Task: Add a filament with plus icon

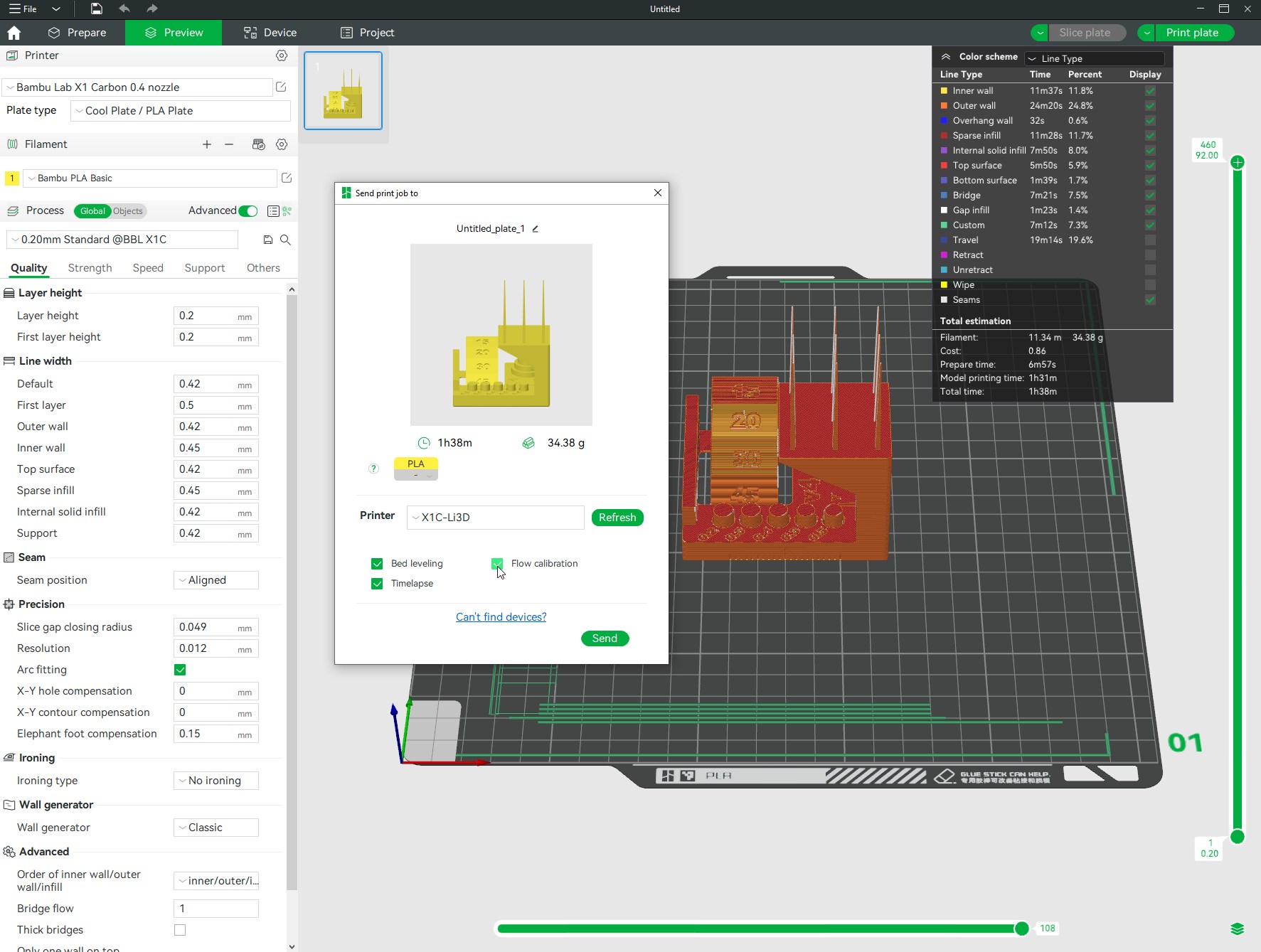Action: 207,144
